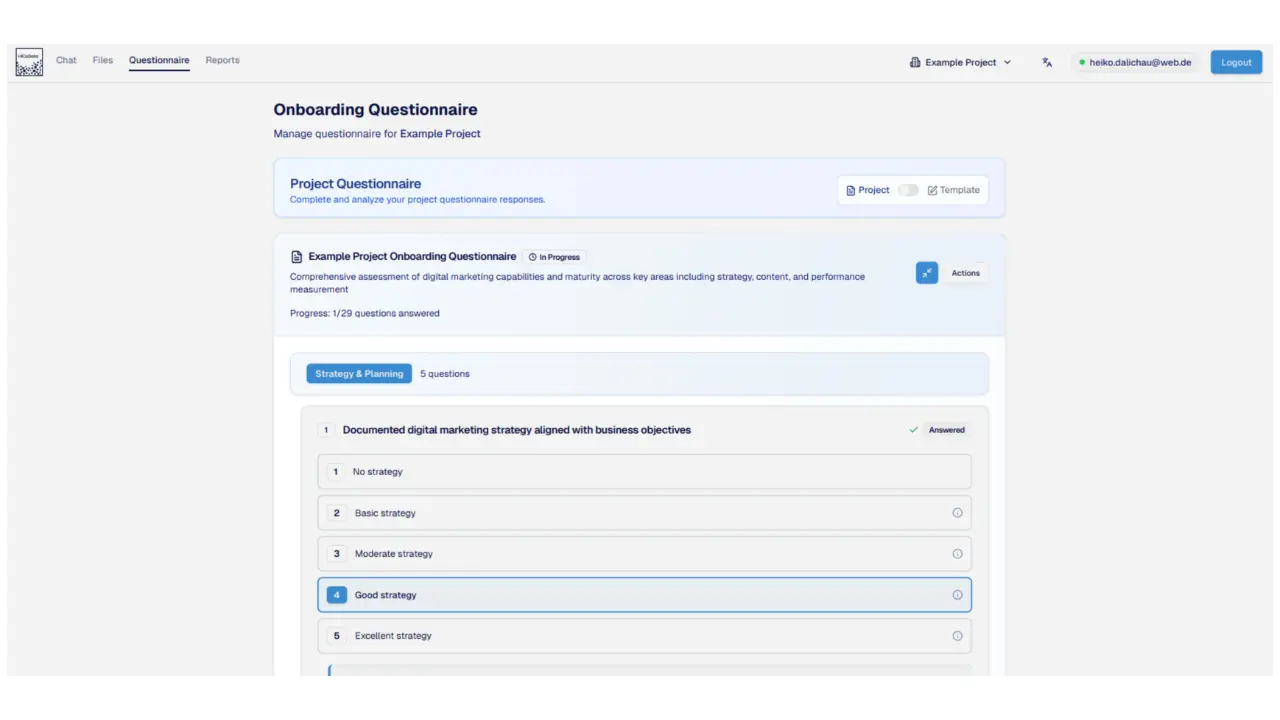Open the Actions menu
Image resolution: width=1280 pixels, height=720 pixels.
click(x=965, y=273)
